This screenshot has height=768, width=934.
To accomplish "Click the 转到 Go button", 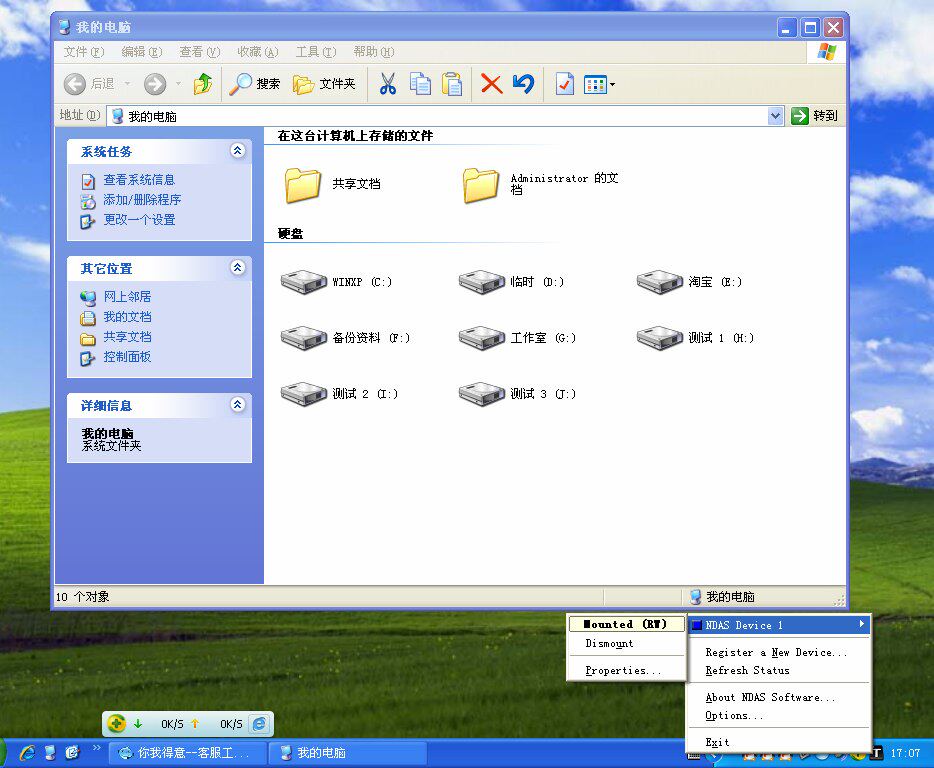I will 815,116.
